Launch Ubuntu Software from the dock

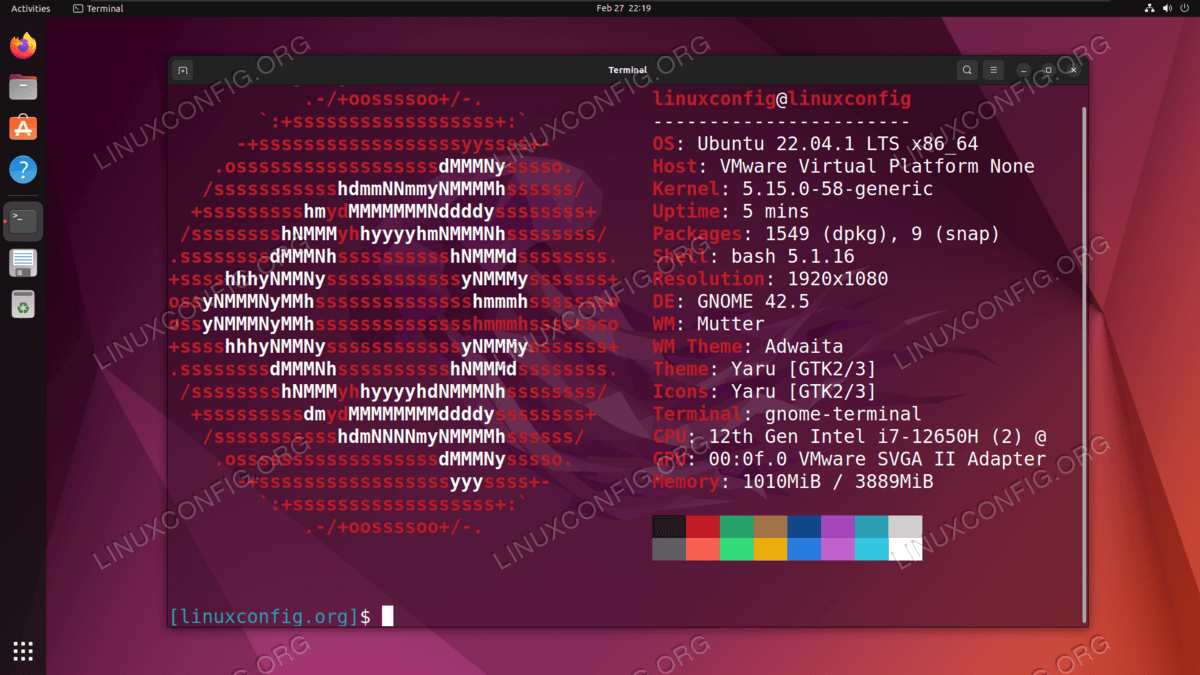[x=23, y=128]
